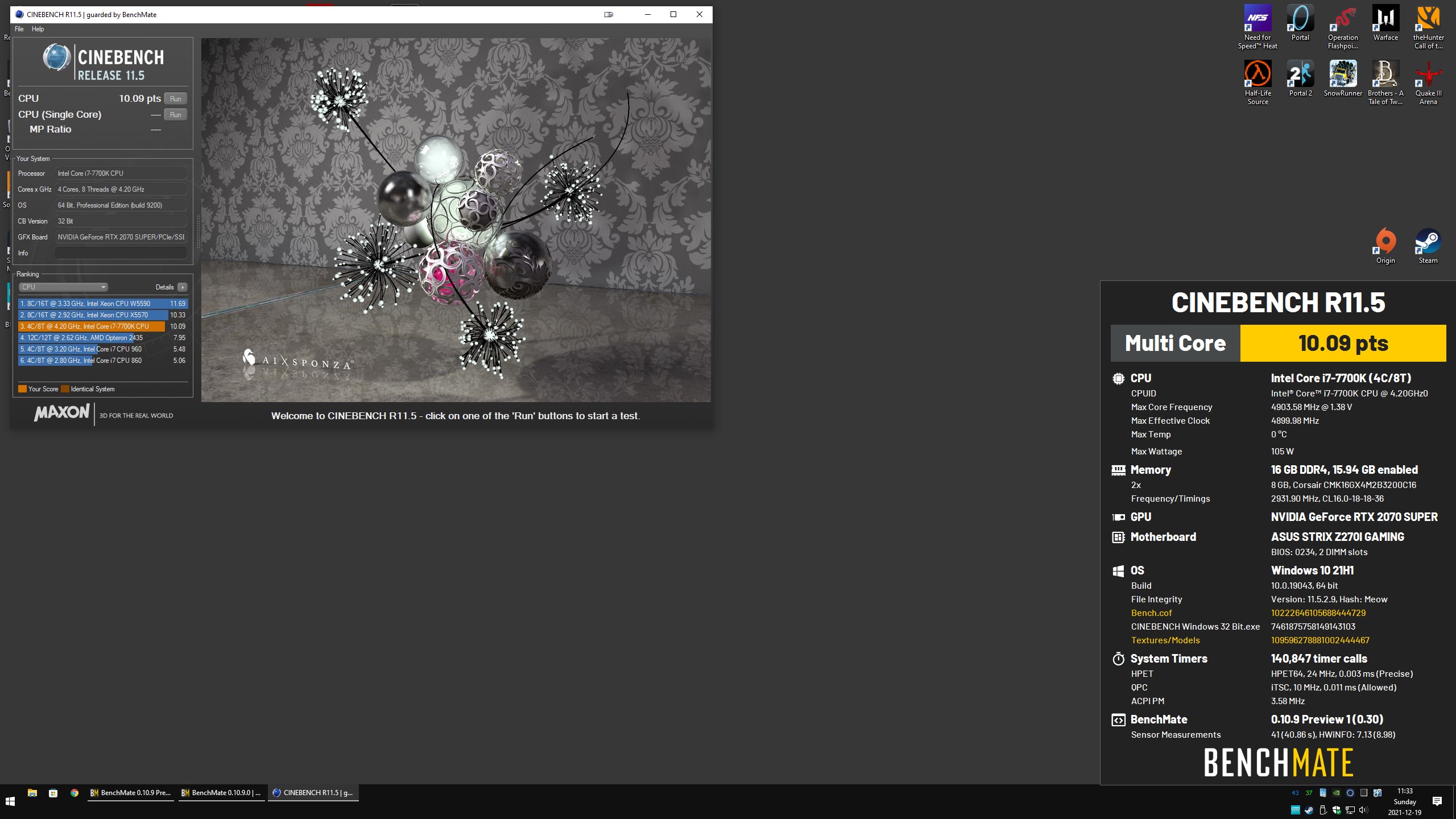Open Microsoft Store from the taskbar

pos(53,793)
